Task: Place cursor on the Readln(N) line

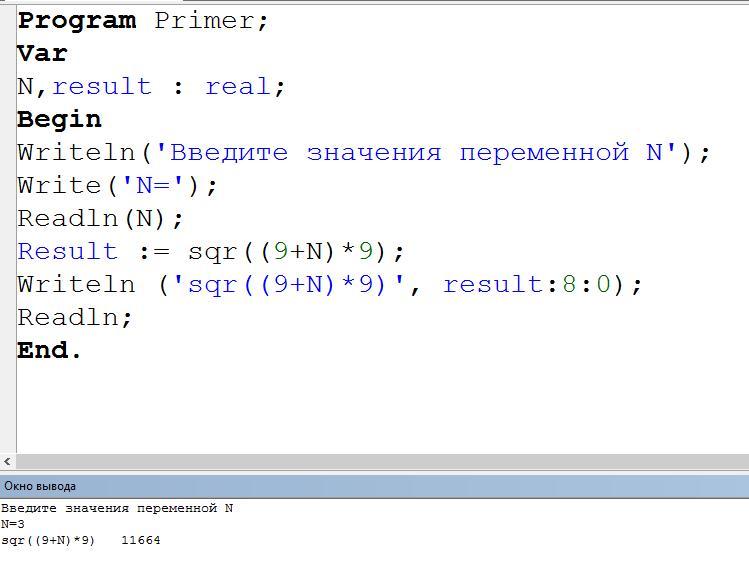Action: [x=101, y=218]
